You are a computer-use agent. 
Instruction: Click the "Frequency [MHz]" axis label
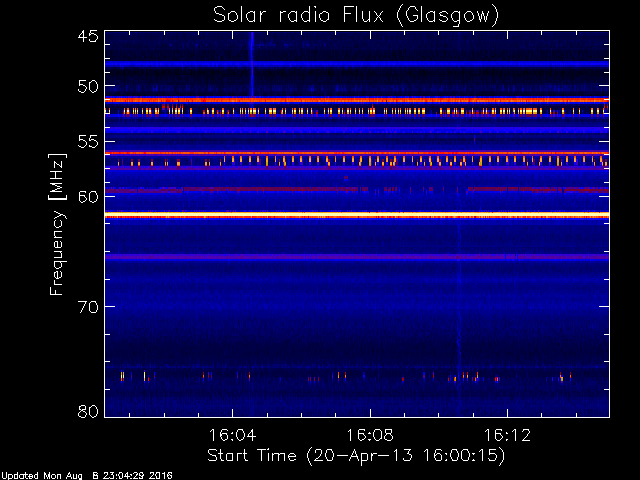coord(57,224)
